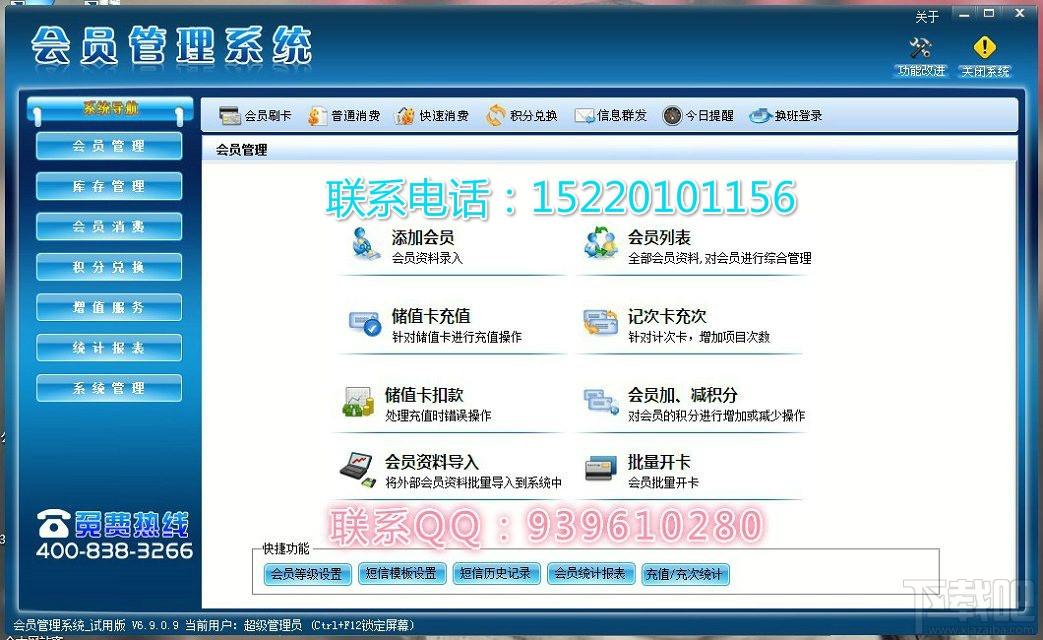The width and height of the screenshot is (1043, 640).
Task: Open 会员管理 in the left navigation
Action: (108, 146)
